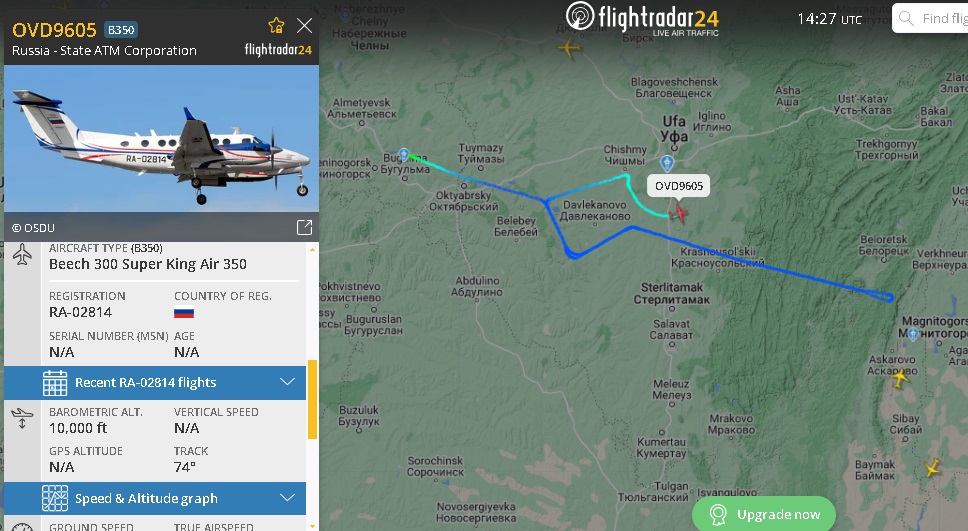Image resolution: width=968 pixels, height=531 pixels.
Task: Click chevron next to Recent RA-02814 flights
Action: pos(288,382)
